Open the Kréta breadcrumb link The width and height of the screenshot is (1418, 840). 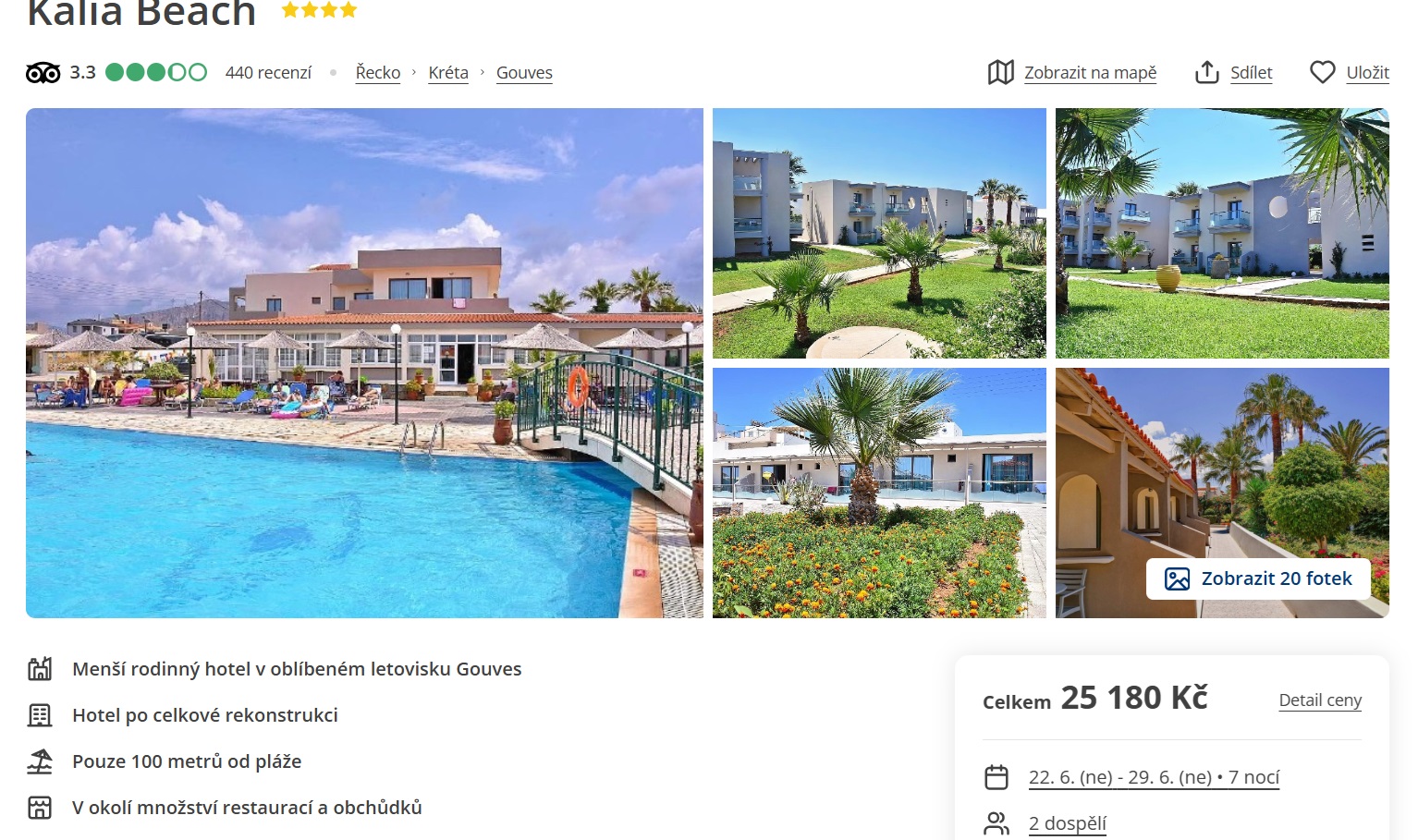448,72
